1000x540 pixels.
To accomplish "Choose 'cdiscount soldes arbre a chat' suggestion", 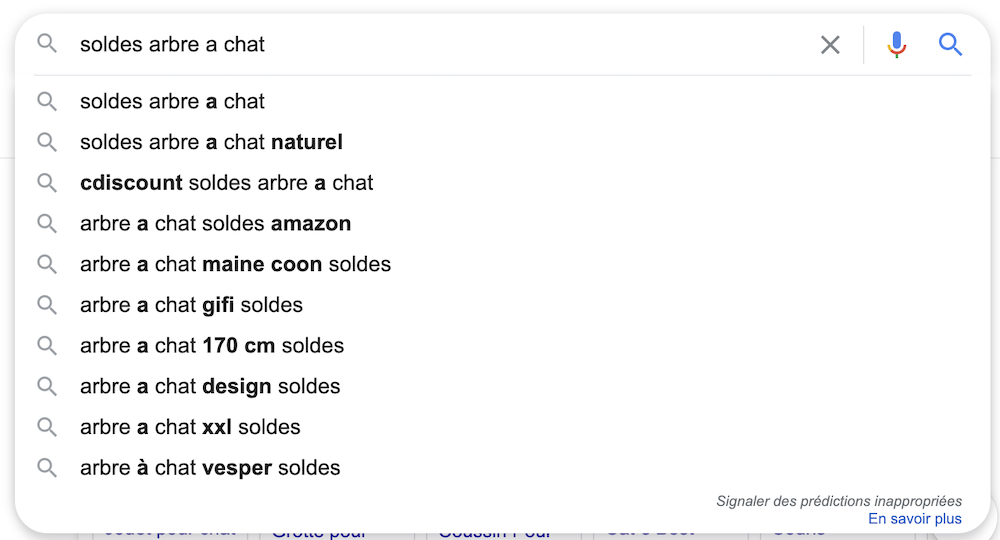I will [x=503, y=182].
